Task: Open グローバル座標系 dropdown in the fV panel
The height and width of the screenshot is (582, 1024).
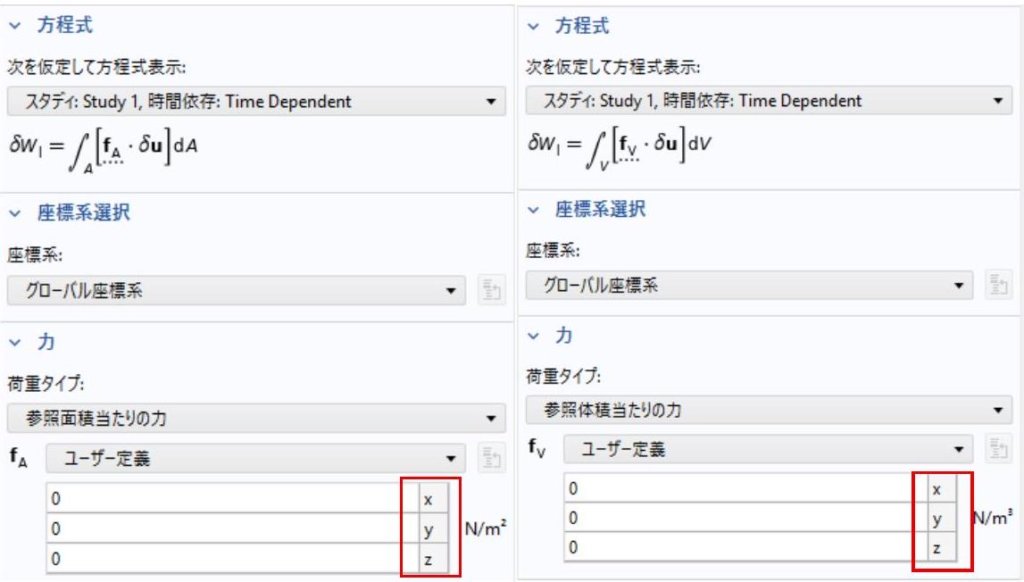Action: 750,285
